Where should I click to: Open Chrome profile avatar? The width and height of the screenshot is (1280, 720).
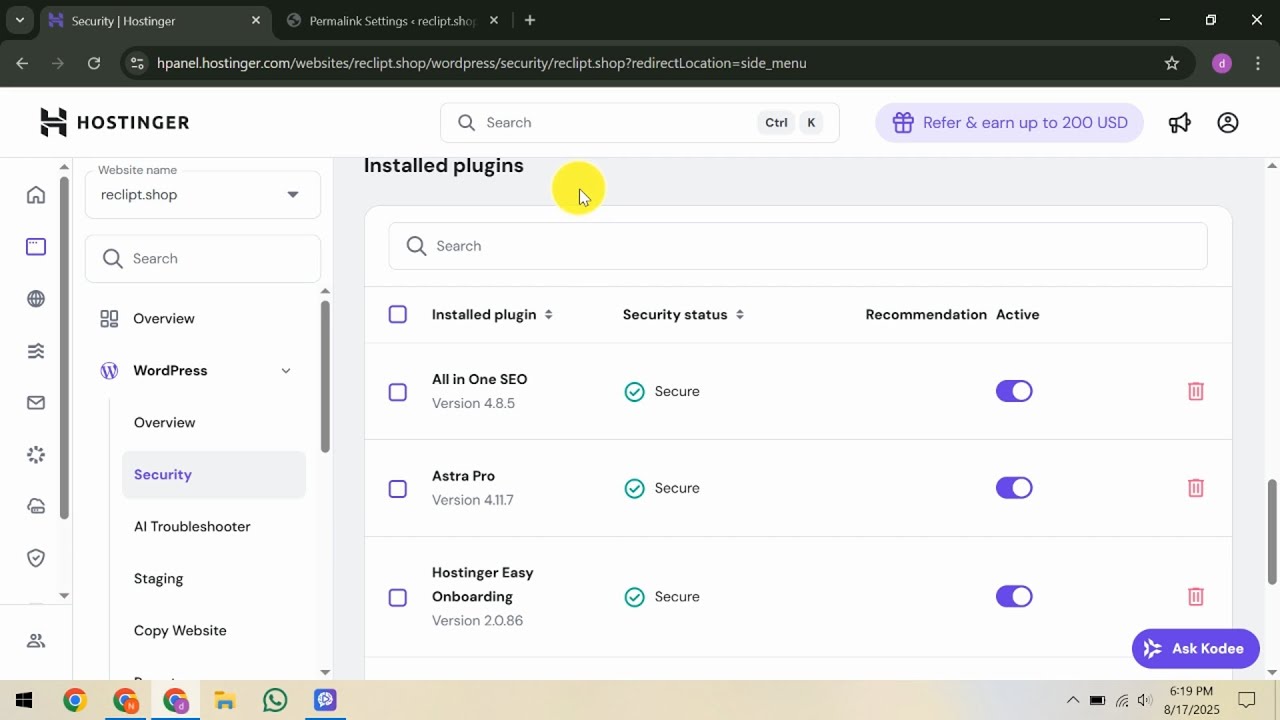click(x=1221, y=63)
